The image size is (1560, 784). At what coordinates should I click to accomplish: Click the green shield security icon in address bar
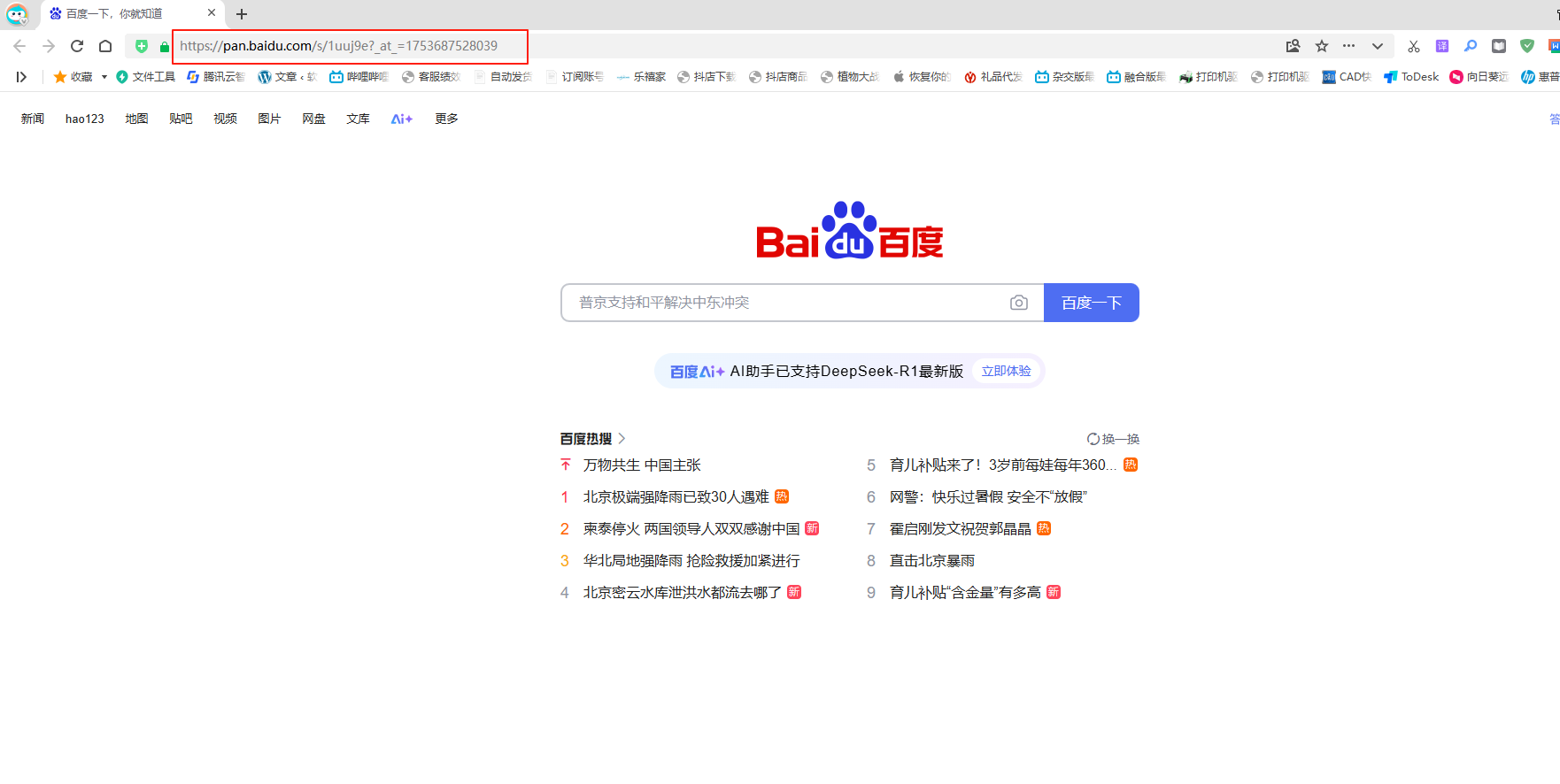(x=142, y=46)
